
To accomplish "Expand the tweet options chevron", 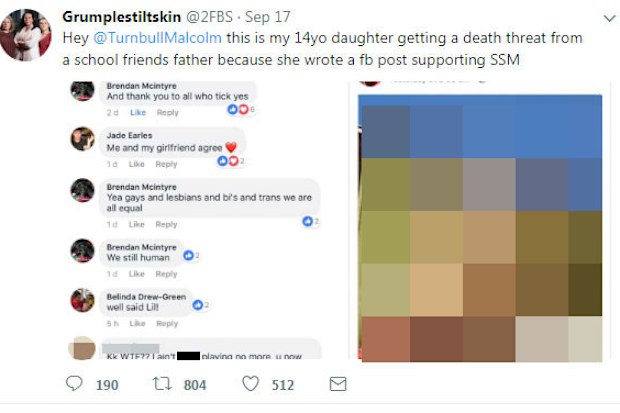I will click(x=609, y=18).
